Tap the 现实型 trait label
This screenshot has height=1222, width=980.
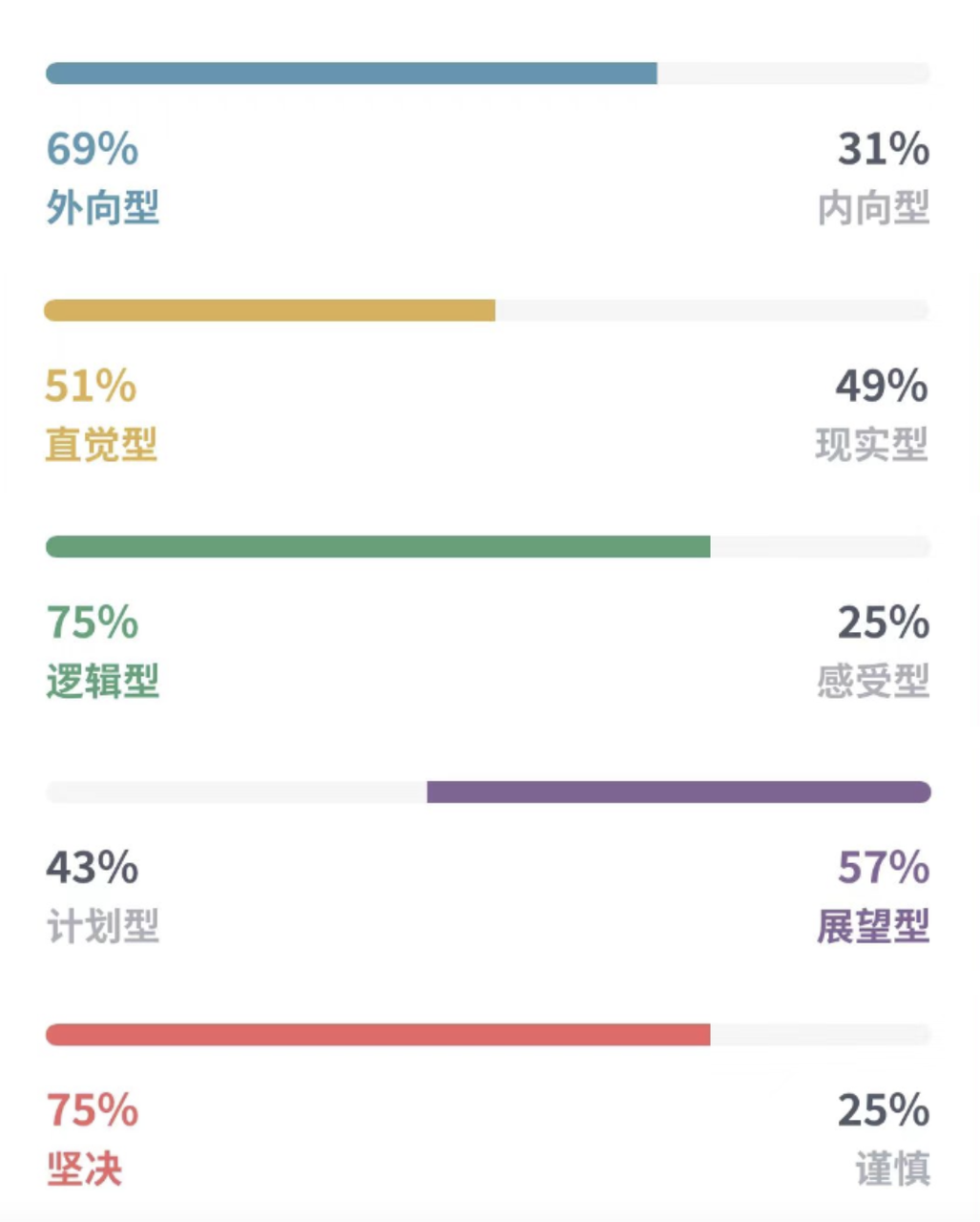[x=872, y=445]
